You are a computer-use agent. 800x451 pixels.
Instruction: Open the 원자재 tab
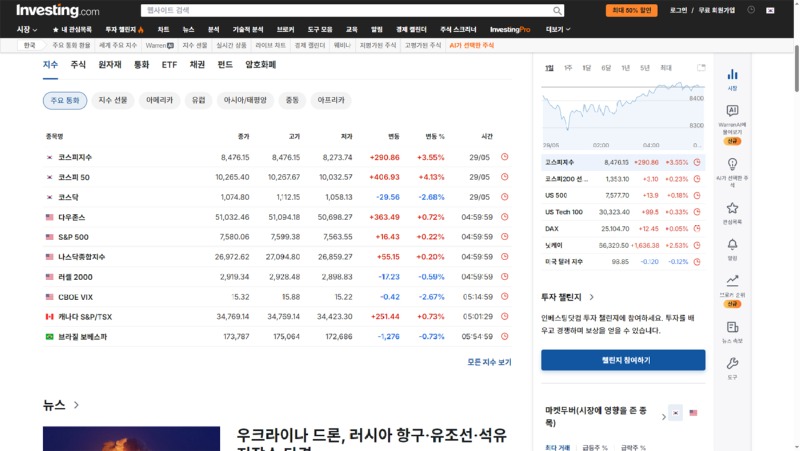click(x=110, y=65)
